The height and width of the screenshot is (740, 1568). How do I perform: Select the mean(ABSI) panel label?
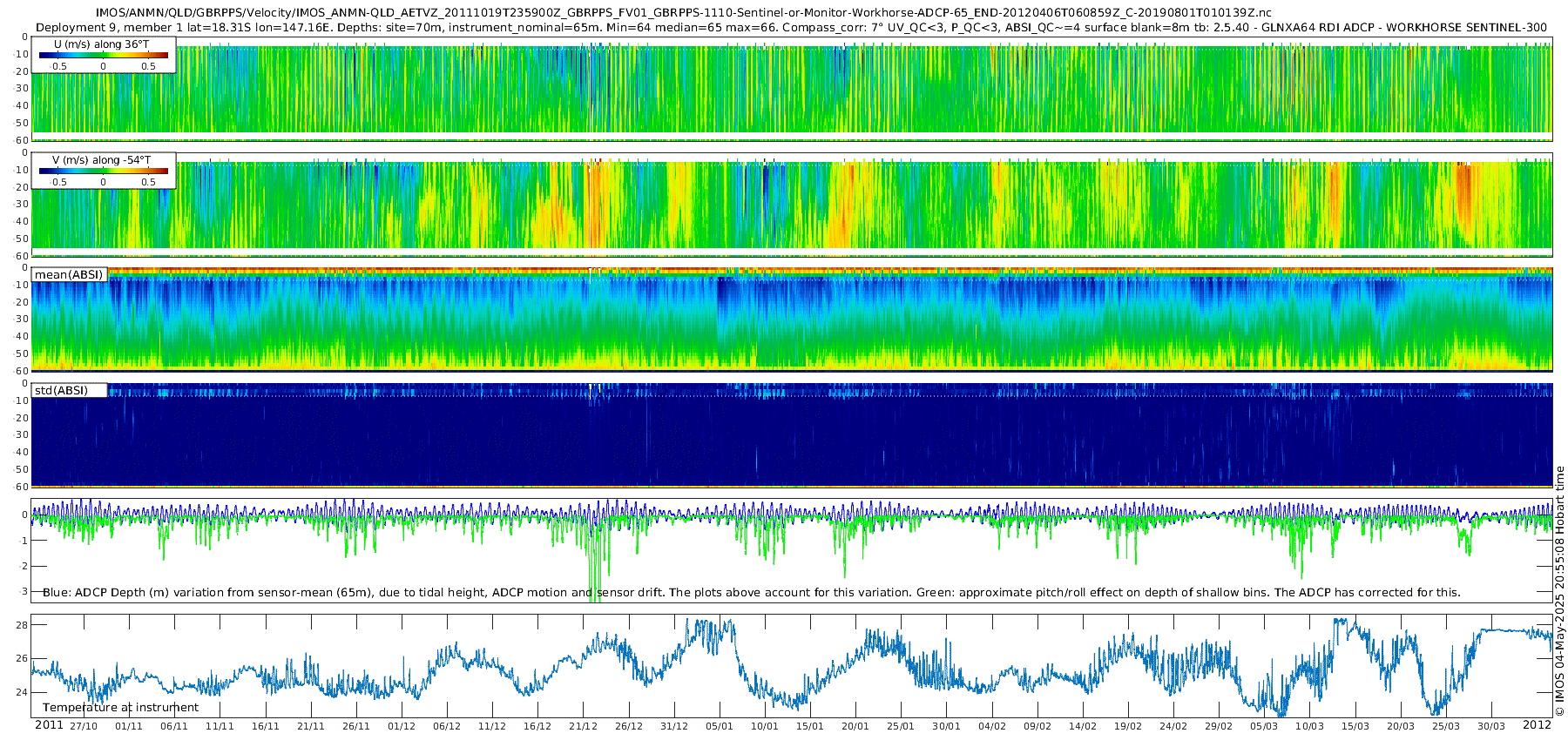point(69,274)
